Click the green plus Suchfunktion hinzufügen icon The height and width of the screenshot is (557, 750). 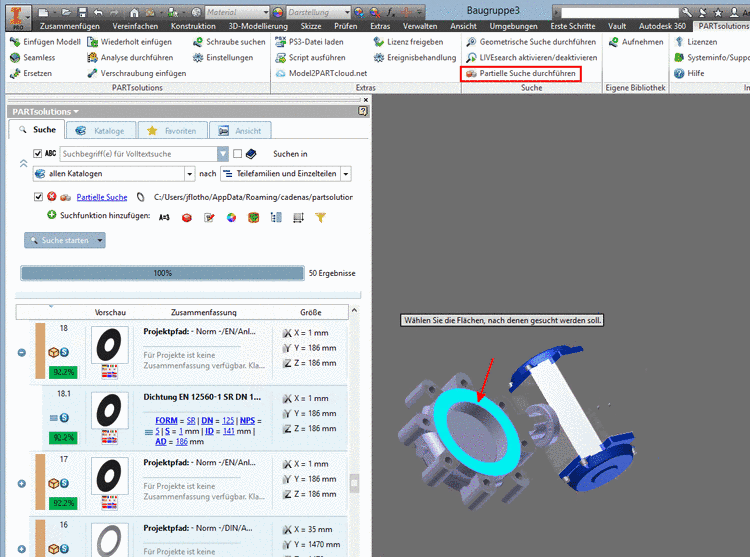coord(52,215)
